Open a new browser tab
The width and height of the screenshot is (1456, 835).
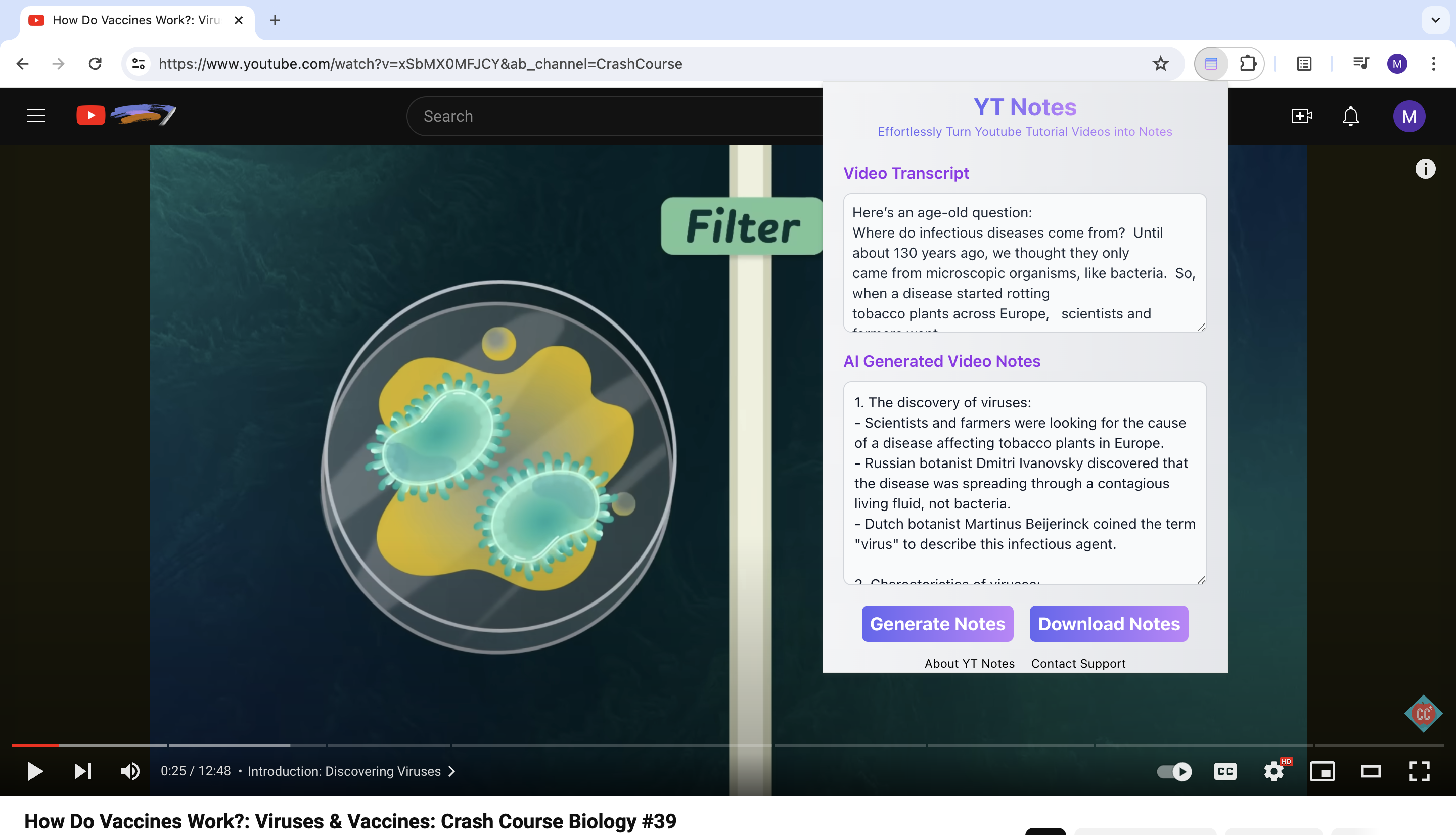(275, 20)
